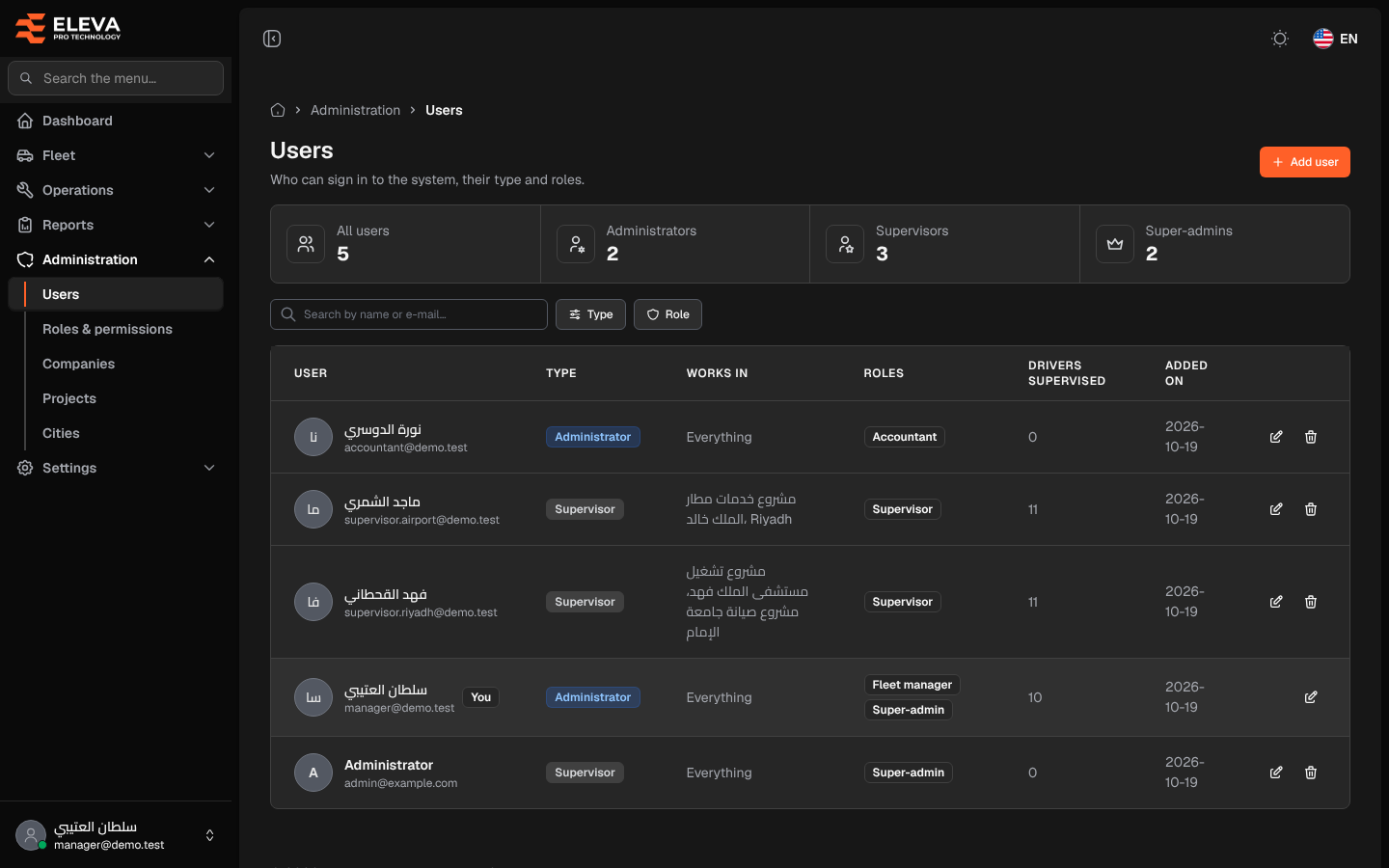
Task: Open the Role filter
Action: pos(667,314)
